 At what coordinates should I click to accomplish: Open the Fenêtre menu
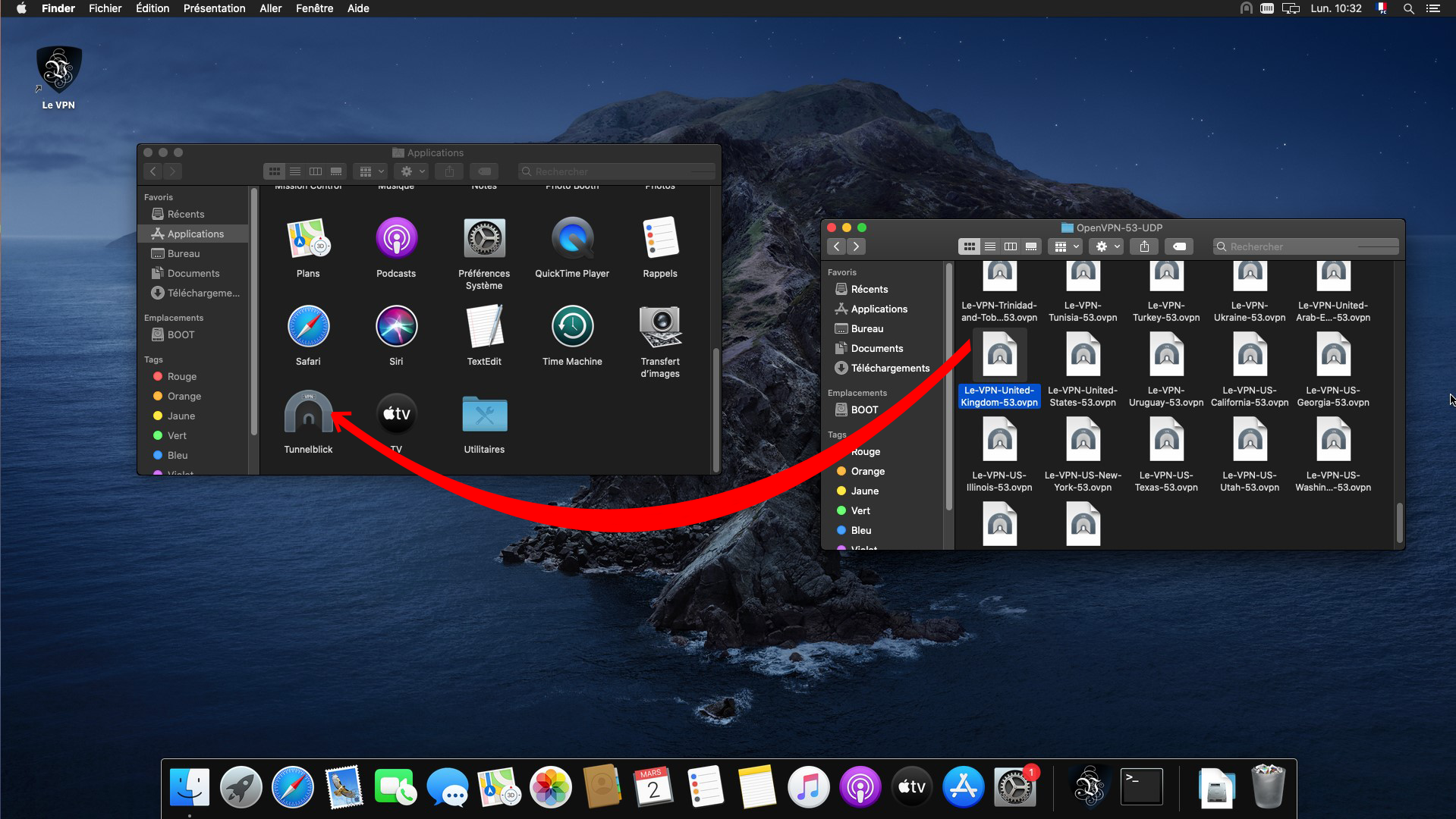pyautogui.click(x=314, y=8)
